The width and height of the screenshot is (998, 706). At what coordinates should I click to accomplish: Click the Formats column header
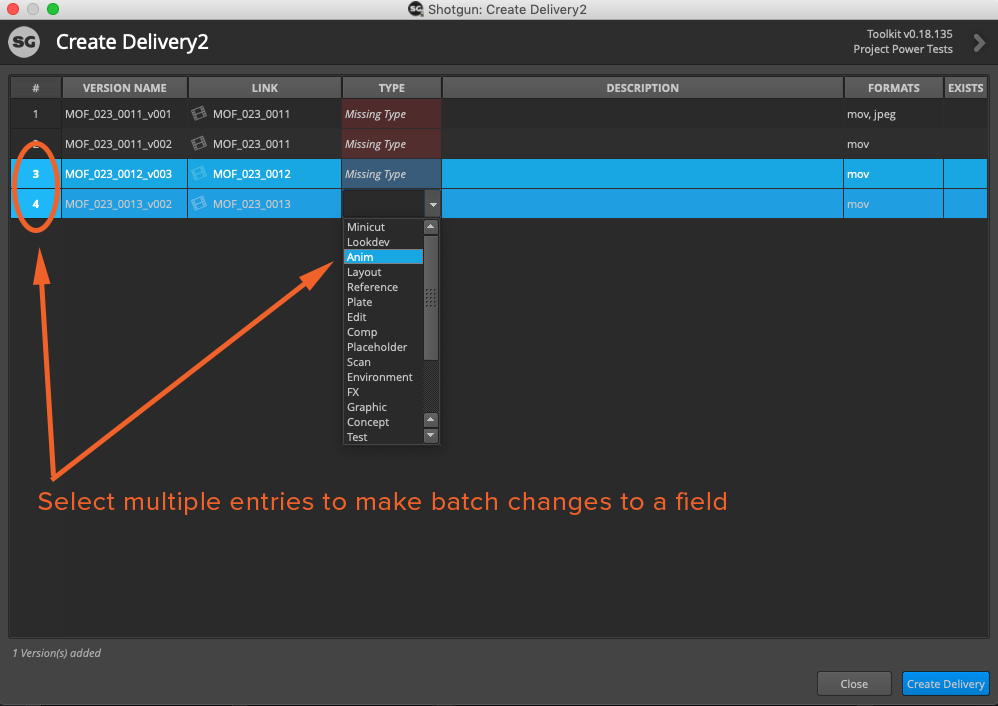(893, 88)
